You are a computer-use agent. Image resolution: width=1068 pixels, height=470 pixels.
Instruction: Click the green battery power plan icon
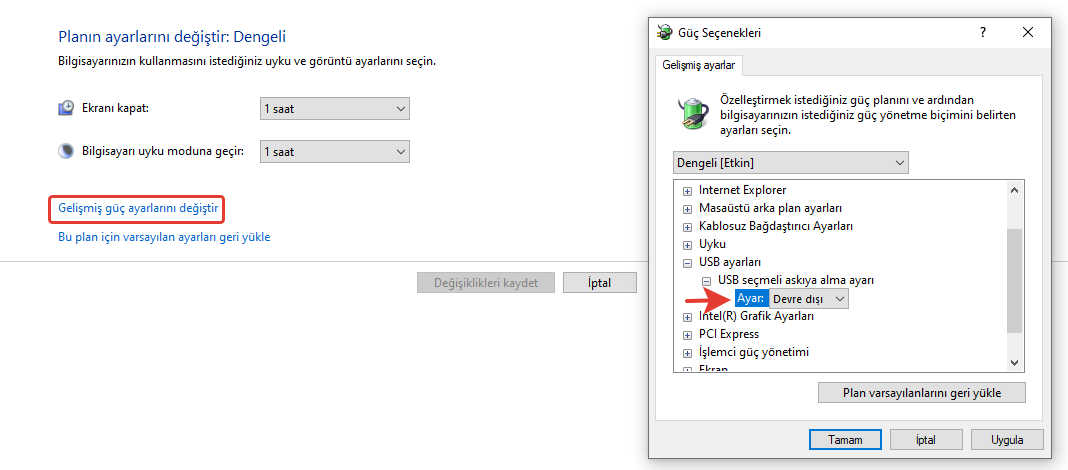(692, 112)
